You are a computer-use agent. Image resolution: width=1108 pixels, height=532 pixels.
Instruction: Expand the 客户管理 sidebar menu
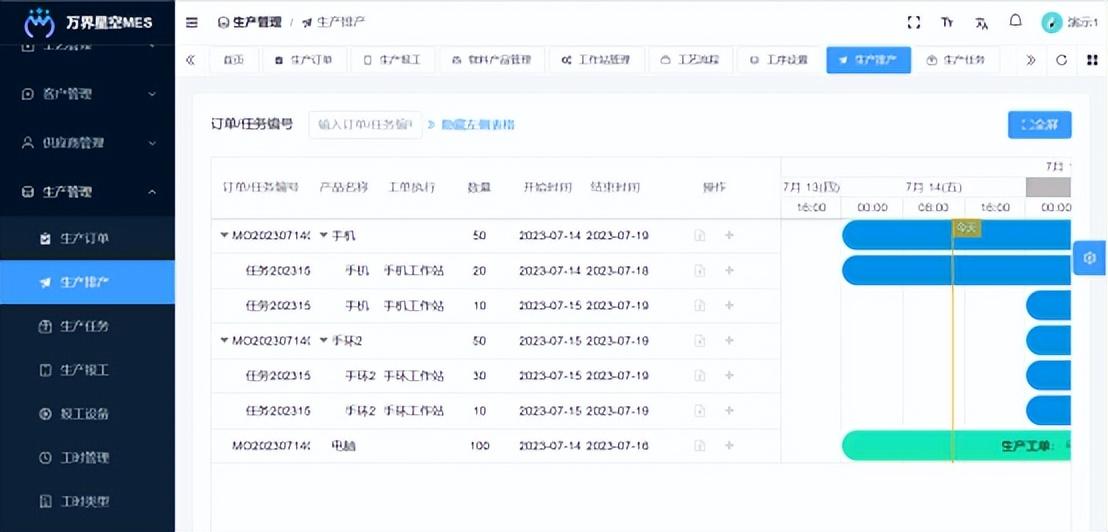click(87, 94)
